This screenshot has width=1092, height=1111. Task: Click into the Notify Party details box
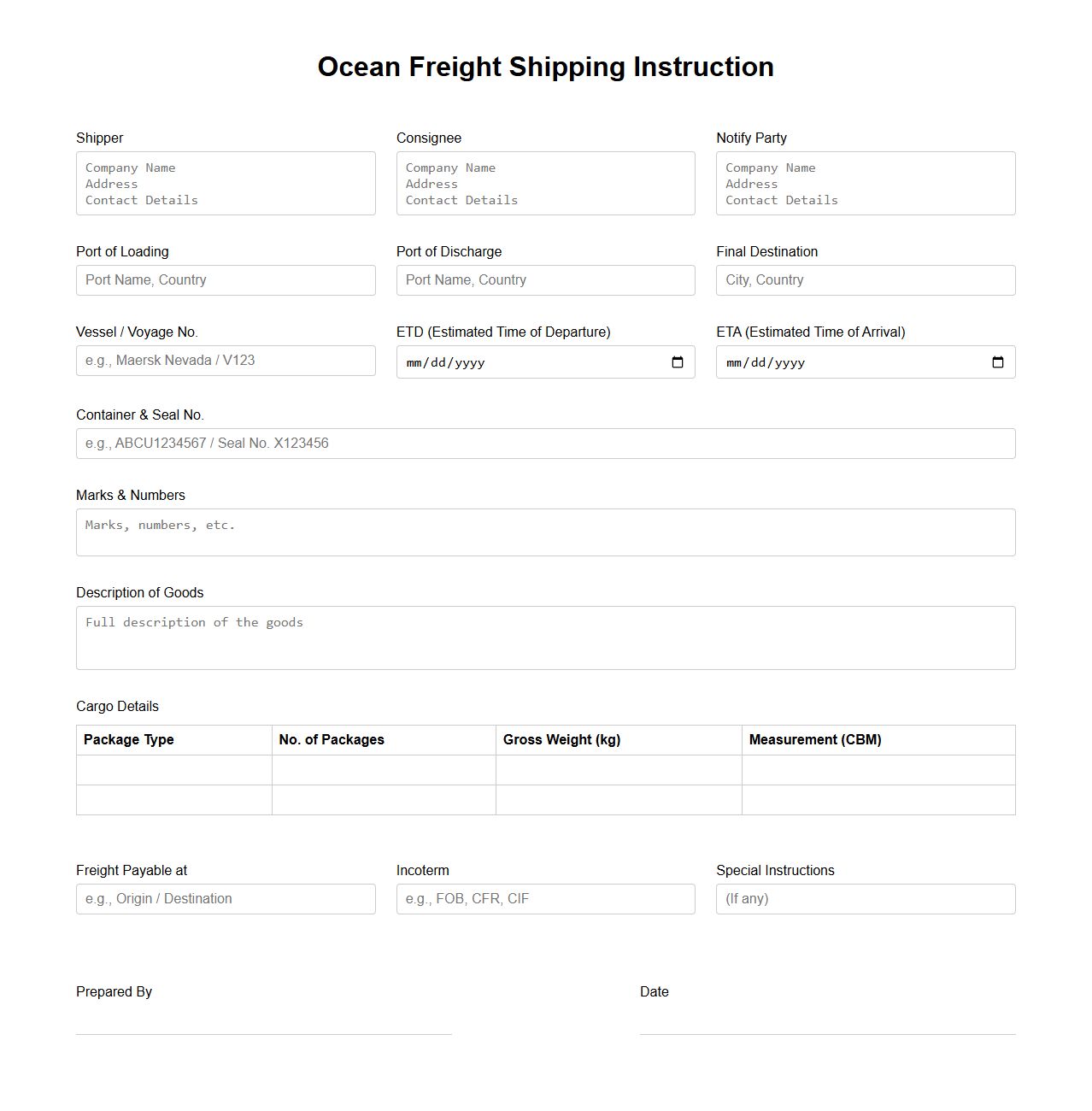coord(865,183)
